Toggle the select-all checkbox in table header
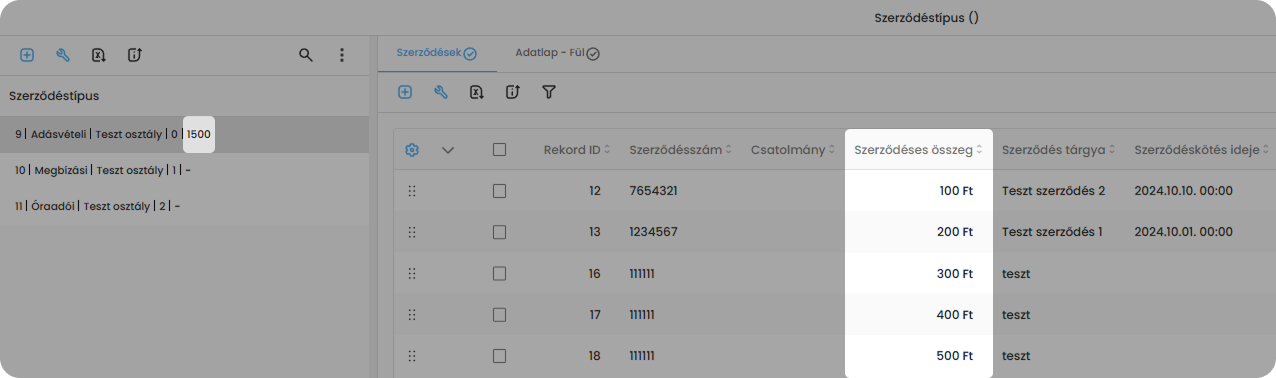The width and height of the screenshot is (1276, 378). (x=500, y=150)
